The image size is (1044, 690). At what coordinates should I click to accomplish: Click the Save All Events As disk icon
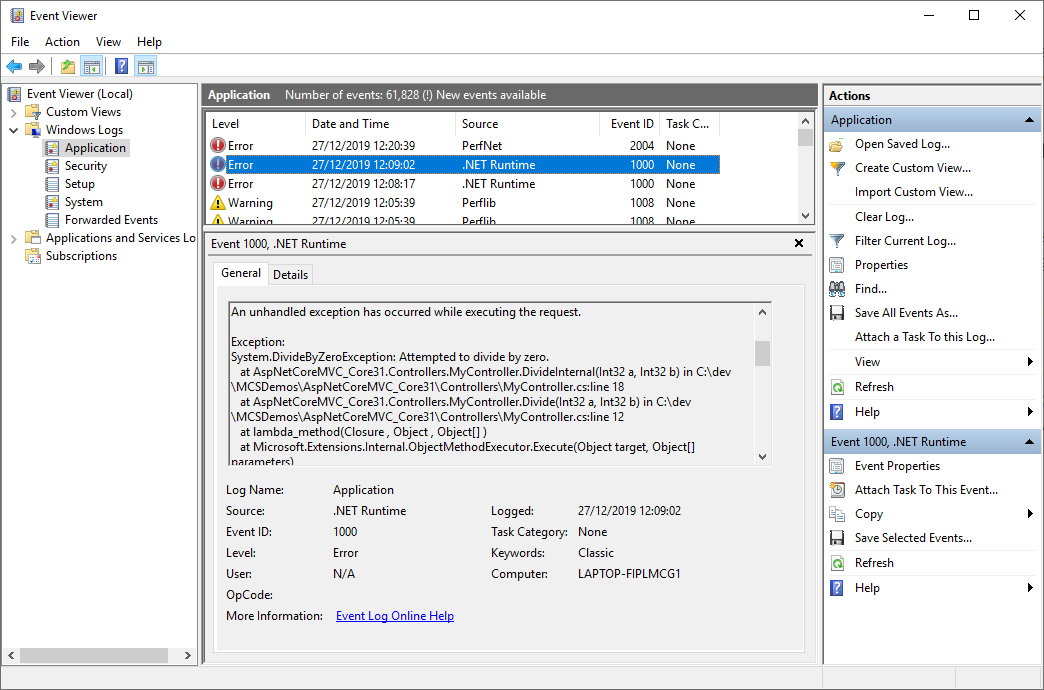[x=837, y=313]
